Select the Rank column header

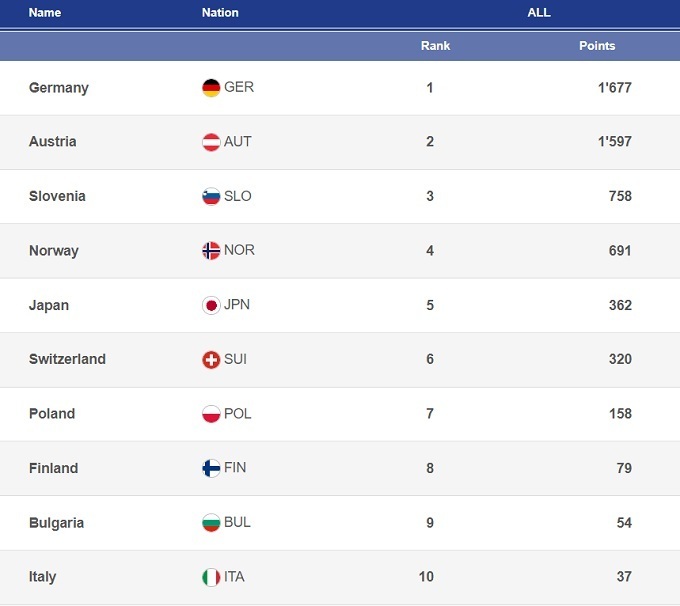[435, 46]
